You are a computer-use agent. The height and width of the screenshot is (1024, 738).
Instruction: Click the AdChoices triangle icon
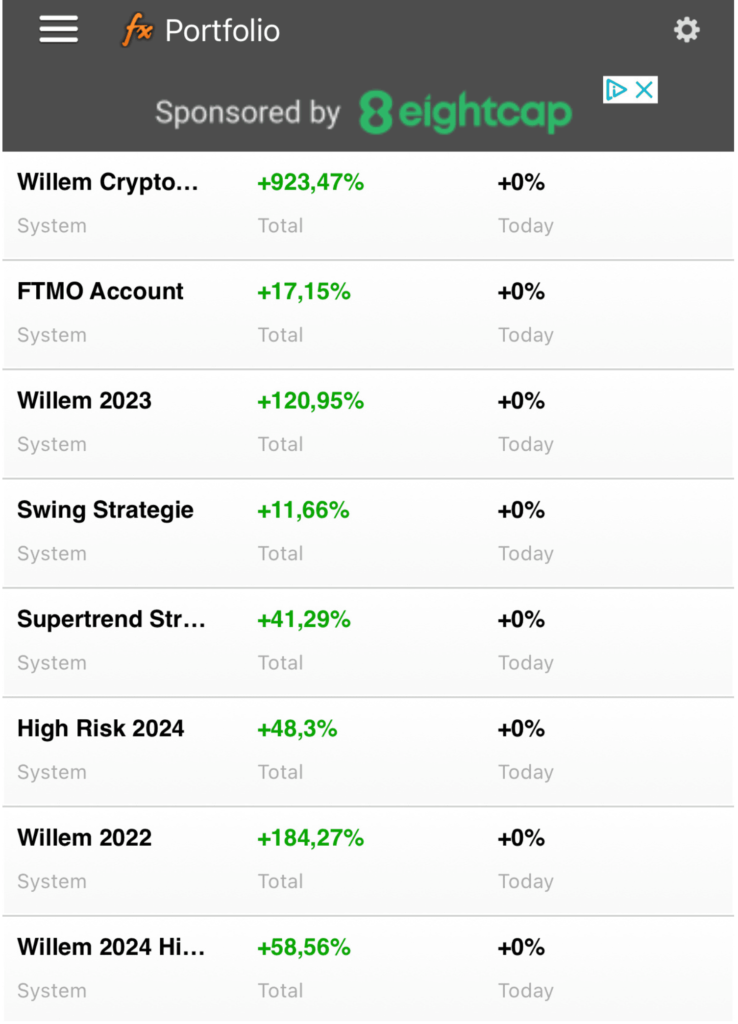[617, 90]
